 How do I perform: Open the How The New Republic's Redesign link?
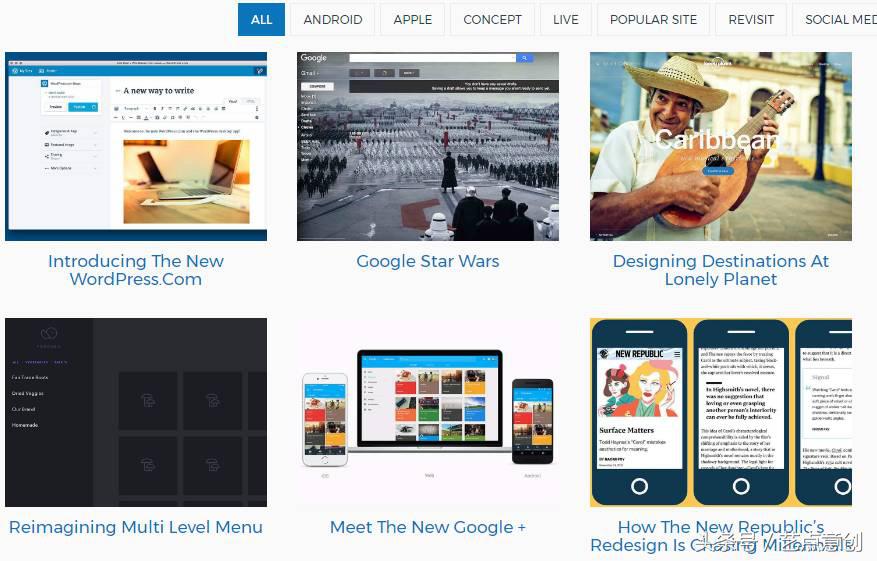click(x=721, y=536)
